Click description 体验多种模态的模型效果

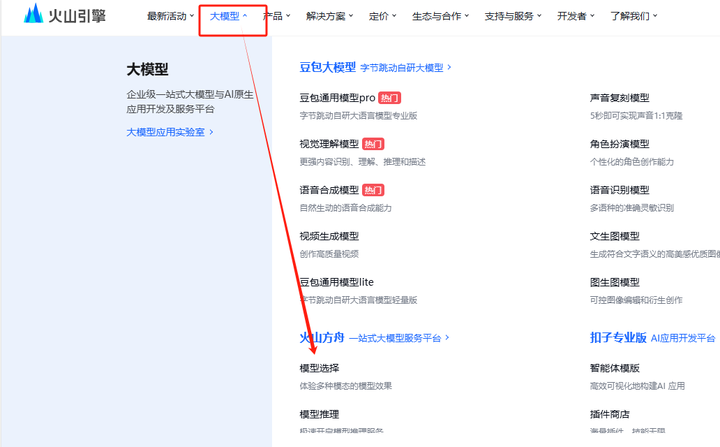pos(345,386)
